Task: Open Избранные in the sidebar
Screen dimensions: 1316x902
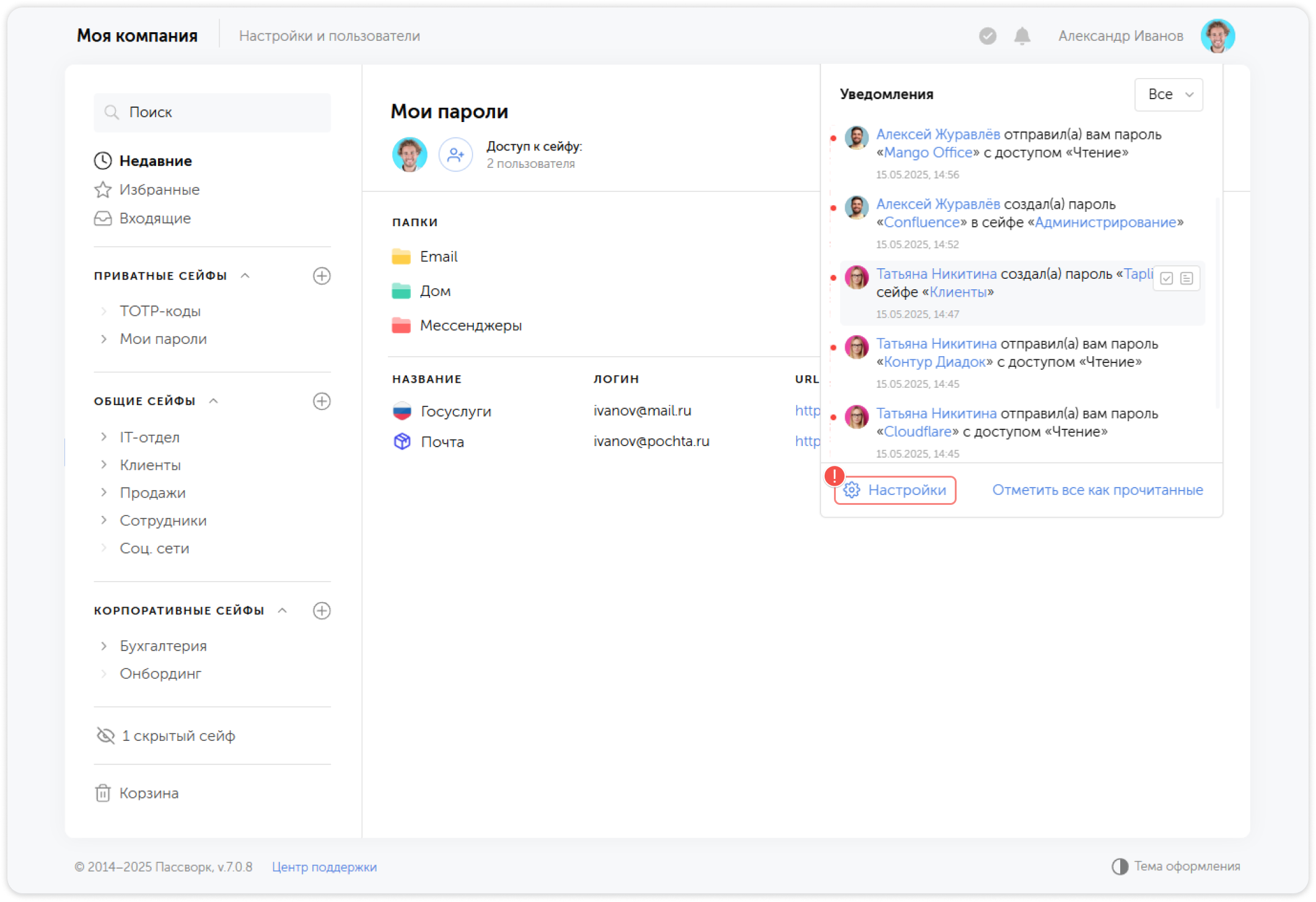Action: [159, 190]
